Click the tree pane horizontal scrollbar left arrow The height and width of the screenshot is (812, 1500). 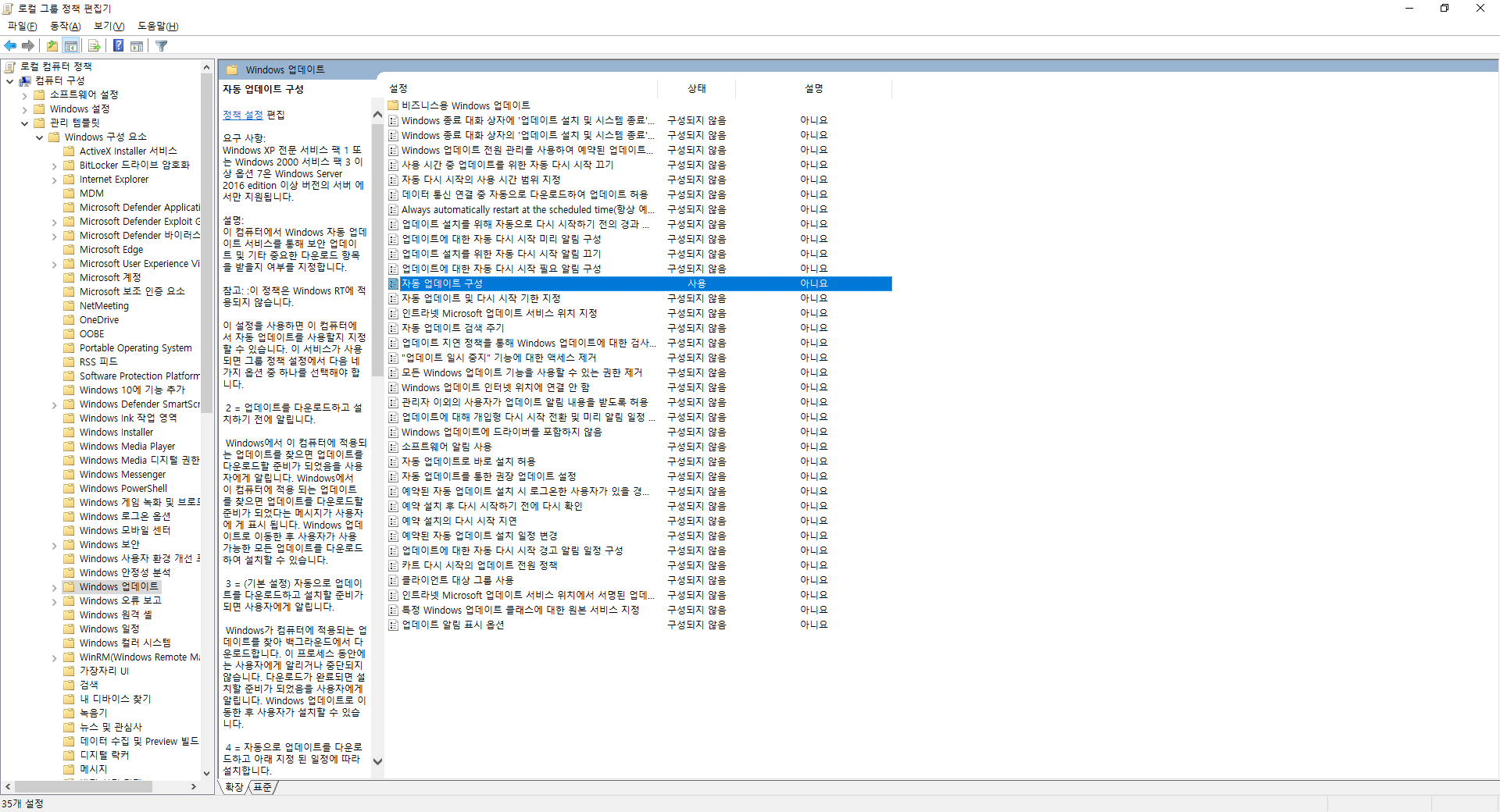coord(8,786)
